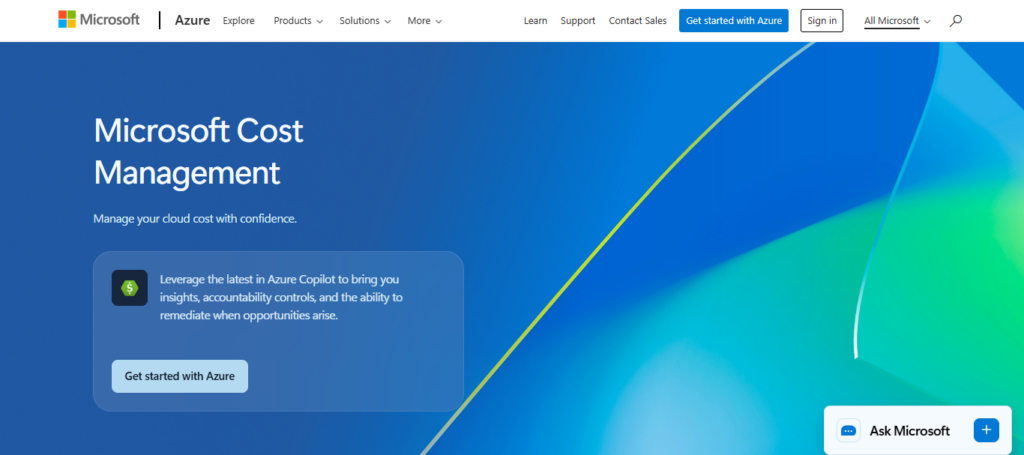Expand the More dropdown menu
Screen dimensions: 1024x455
click(x=424, y=21)
